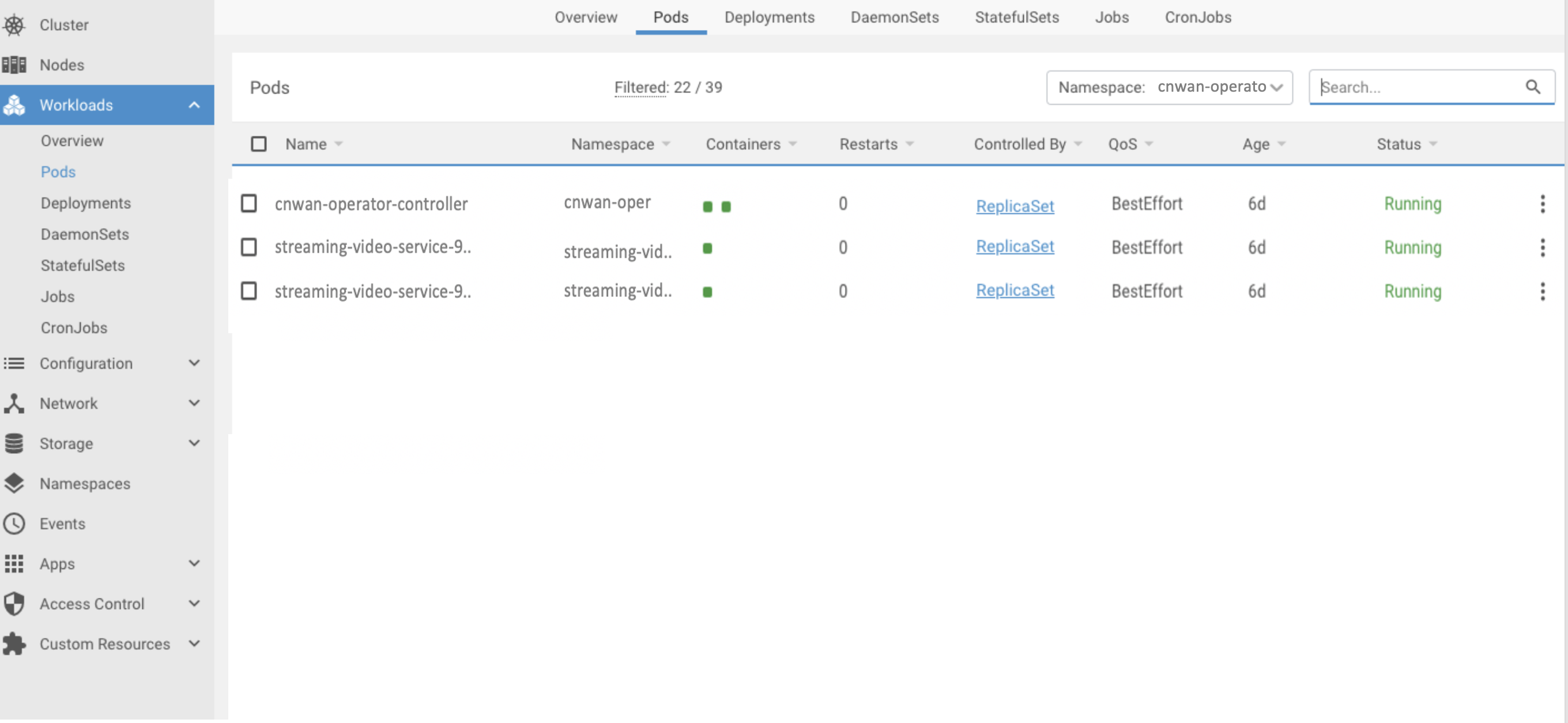Collapse the Workloads section chevron
Screen dimensions: 1568x723
tap(194, 105)
